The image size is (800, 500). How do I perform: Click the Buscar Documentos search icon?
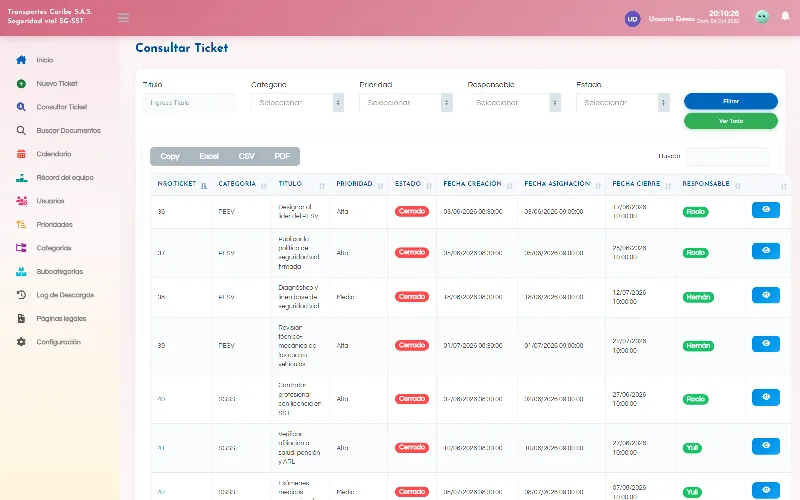pyautogui.click(x=21, y=130)
